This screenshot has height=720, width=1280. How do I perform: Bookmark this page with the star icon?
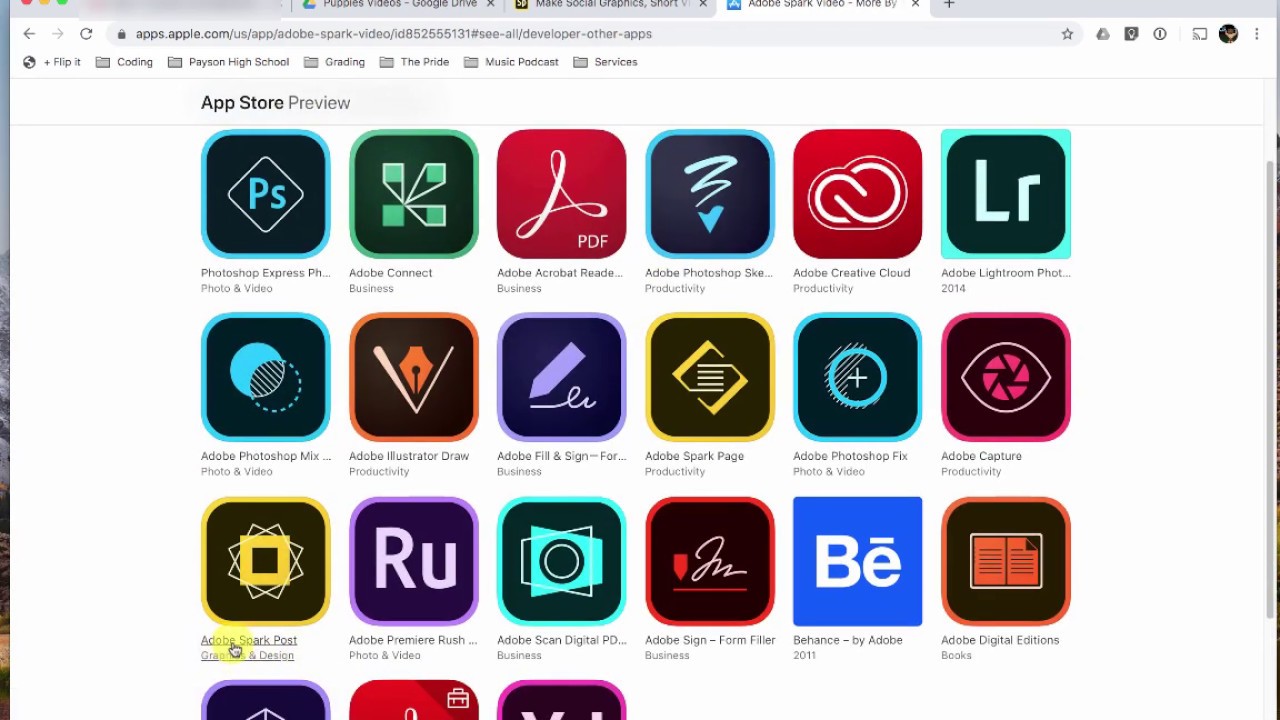(x=1067, y=34)
